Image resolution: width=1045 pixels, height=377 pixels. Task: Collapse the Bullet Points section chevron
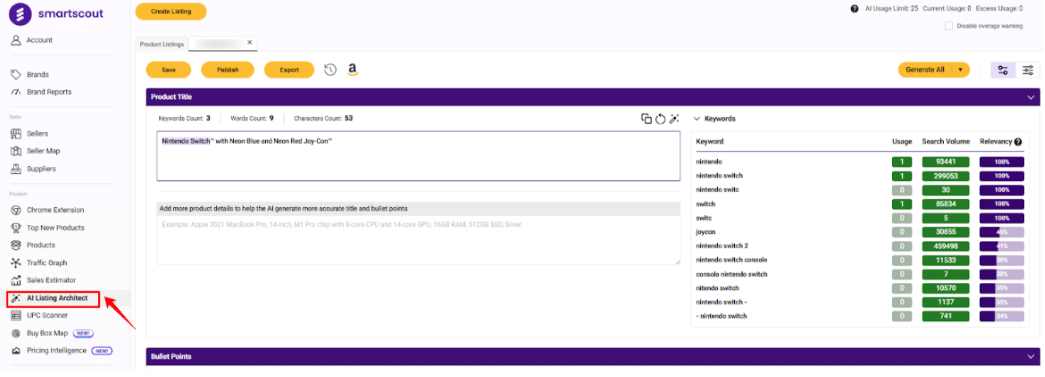tap(1031, 356)
